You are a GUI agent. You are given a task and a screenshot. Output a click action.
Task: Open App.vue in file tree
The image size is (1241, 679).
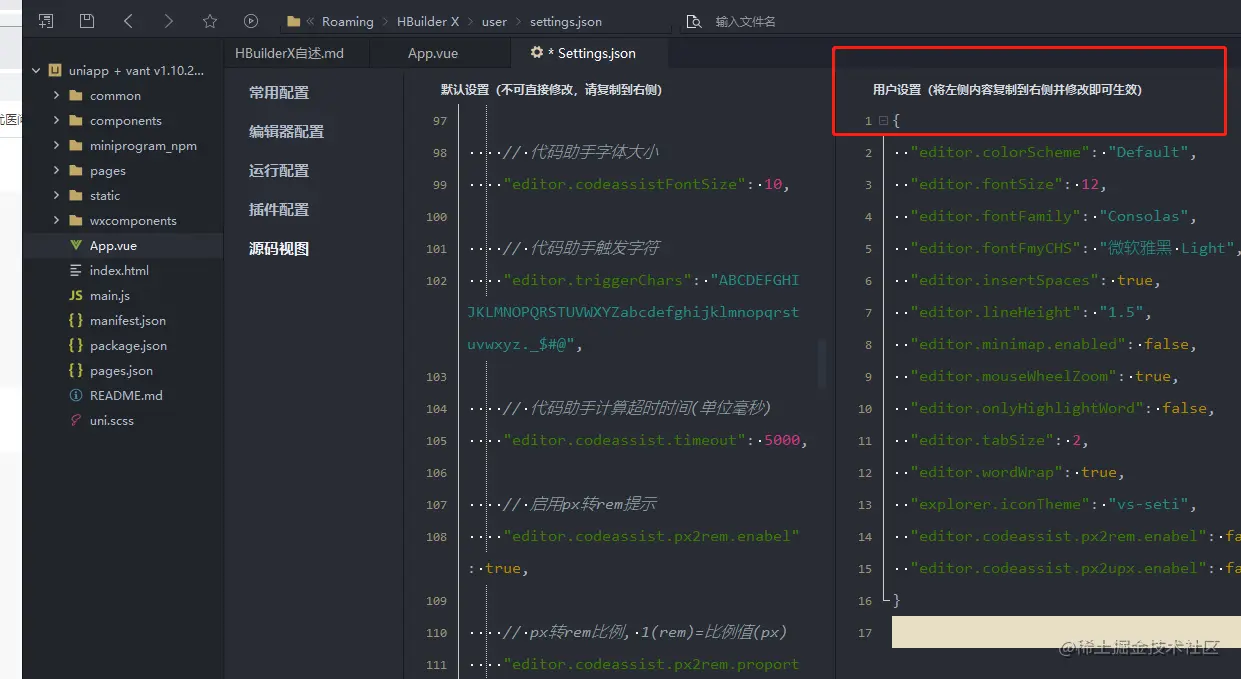click(113, 246)
